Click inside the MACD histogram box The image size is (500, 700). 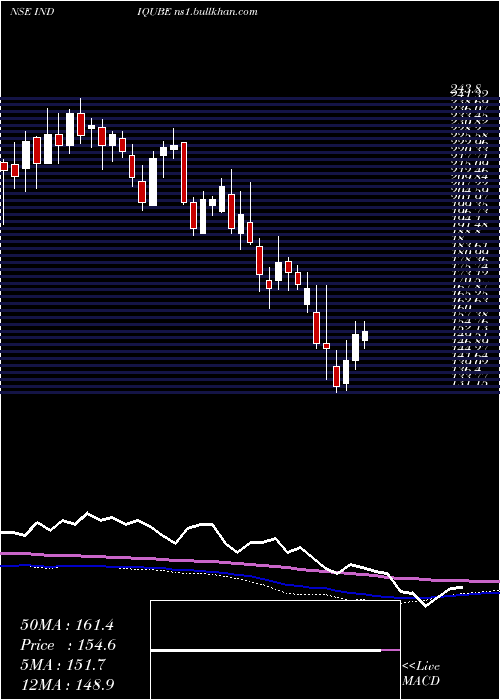(x=275, y=650)
